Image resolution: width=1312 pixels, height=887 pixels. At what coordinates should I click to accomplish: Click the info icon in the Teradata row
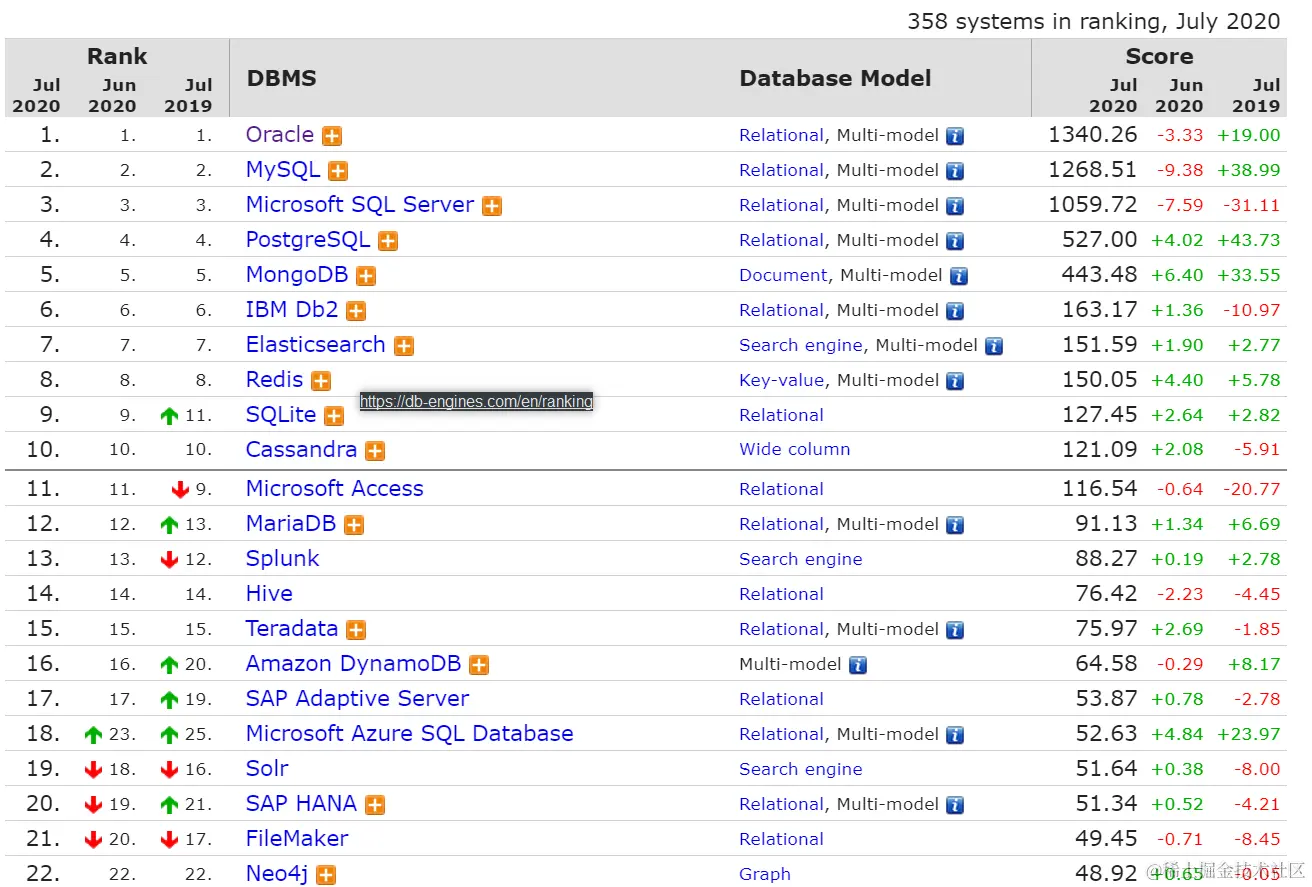955,630
